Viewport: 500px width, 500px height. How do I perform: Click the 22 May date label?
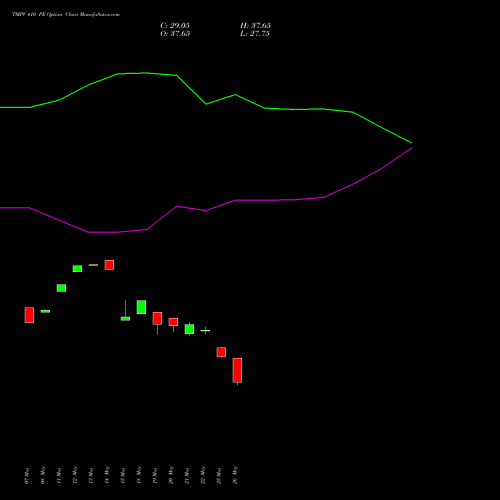[203, 475]
